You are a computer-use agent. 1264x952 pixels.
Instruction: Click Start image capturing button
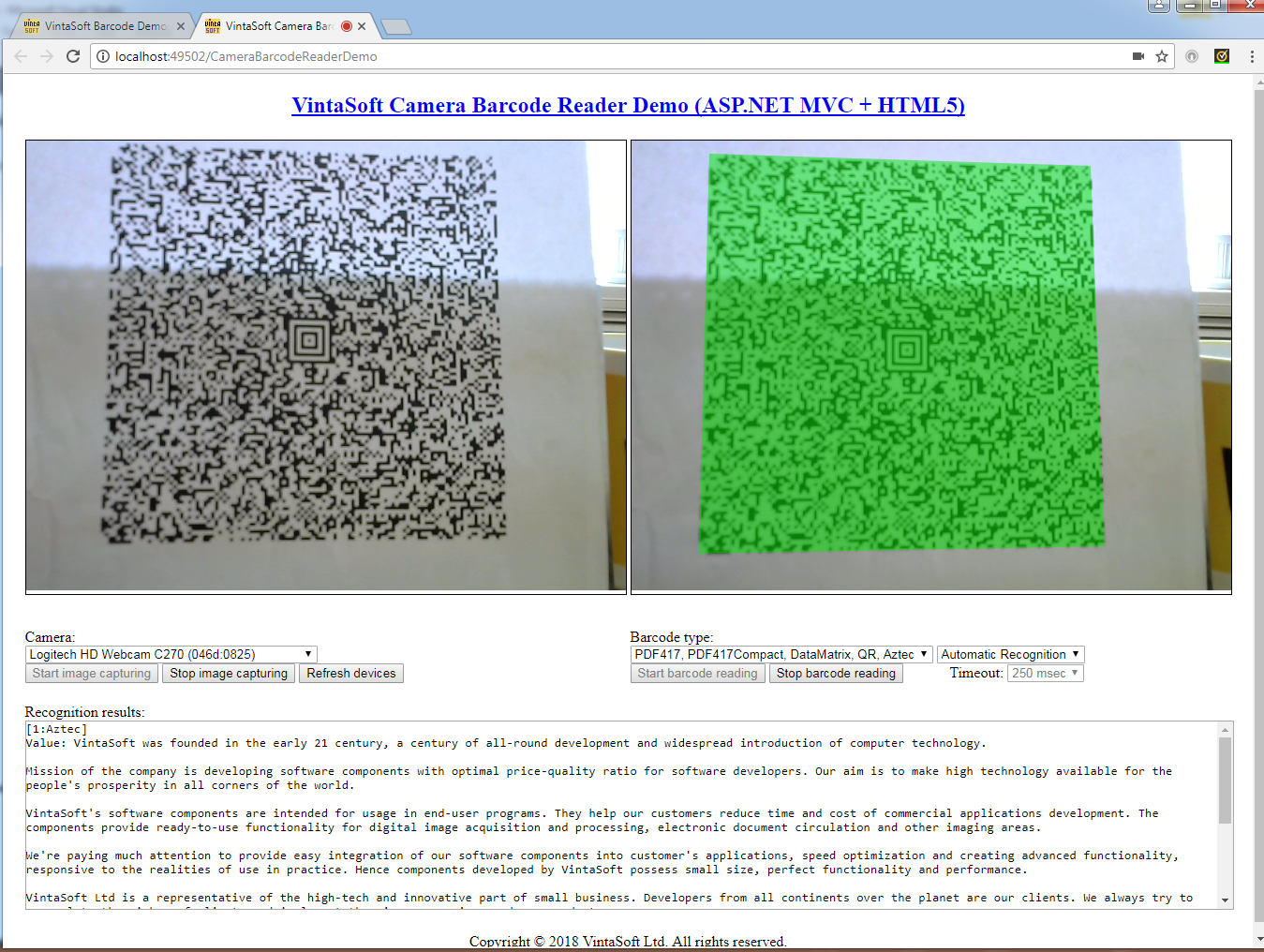[91, 673]
